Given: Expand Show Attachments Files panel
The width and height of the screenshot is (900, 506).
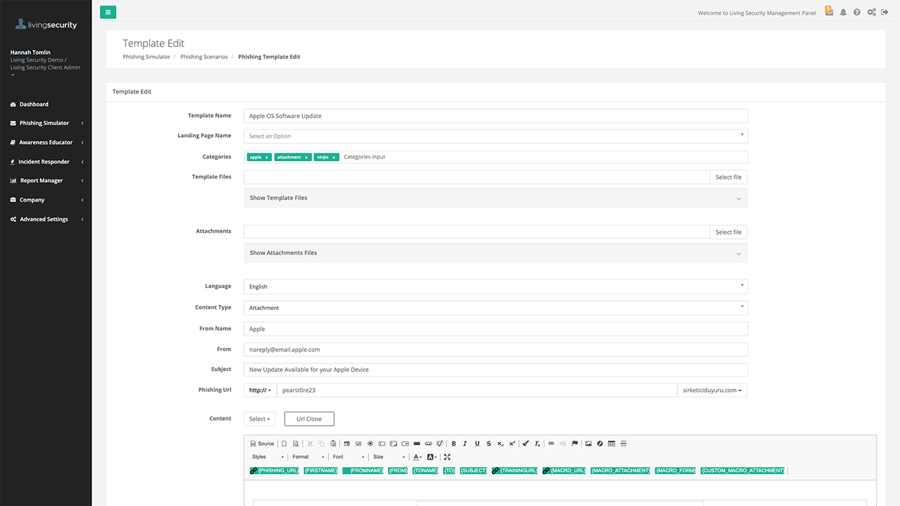Looking at the screenshot, I should coord(495,253).
